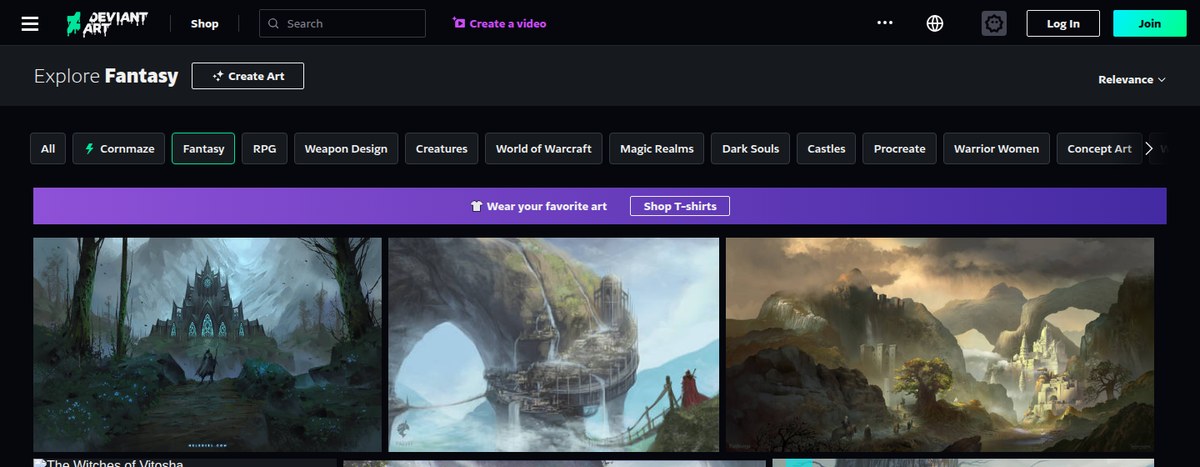Open the waterfall arch city artwork
Image resolution: width=1200 pixels, height=467 pixels.
click(553, 344)
